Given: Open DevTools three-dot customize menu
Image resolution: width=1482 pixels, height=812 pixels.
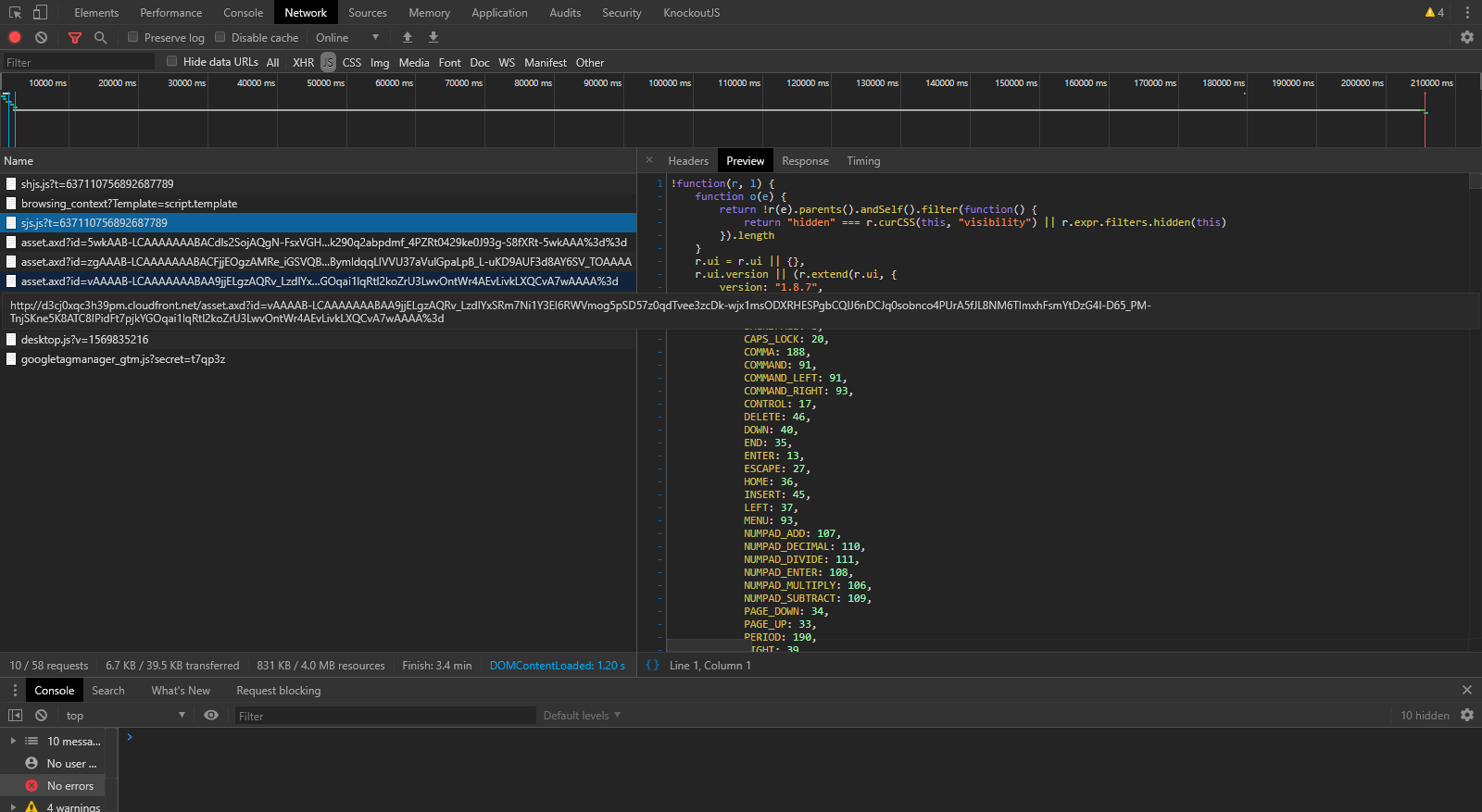Looking at the screenshot, I should pyautogui.click(x=1467, y=13).
